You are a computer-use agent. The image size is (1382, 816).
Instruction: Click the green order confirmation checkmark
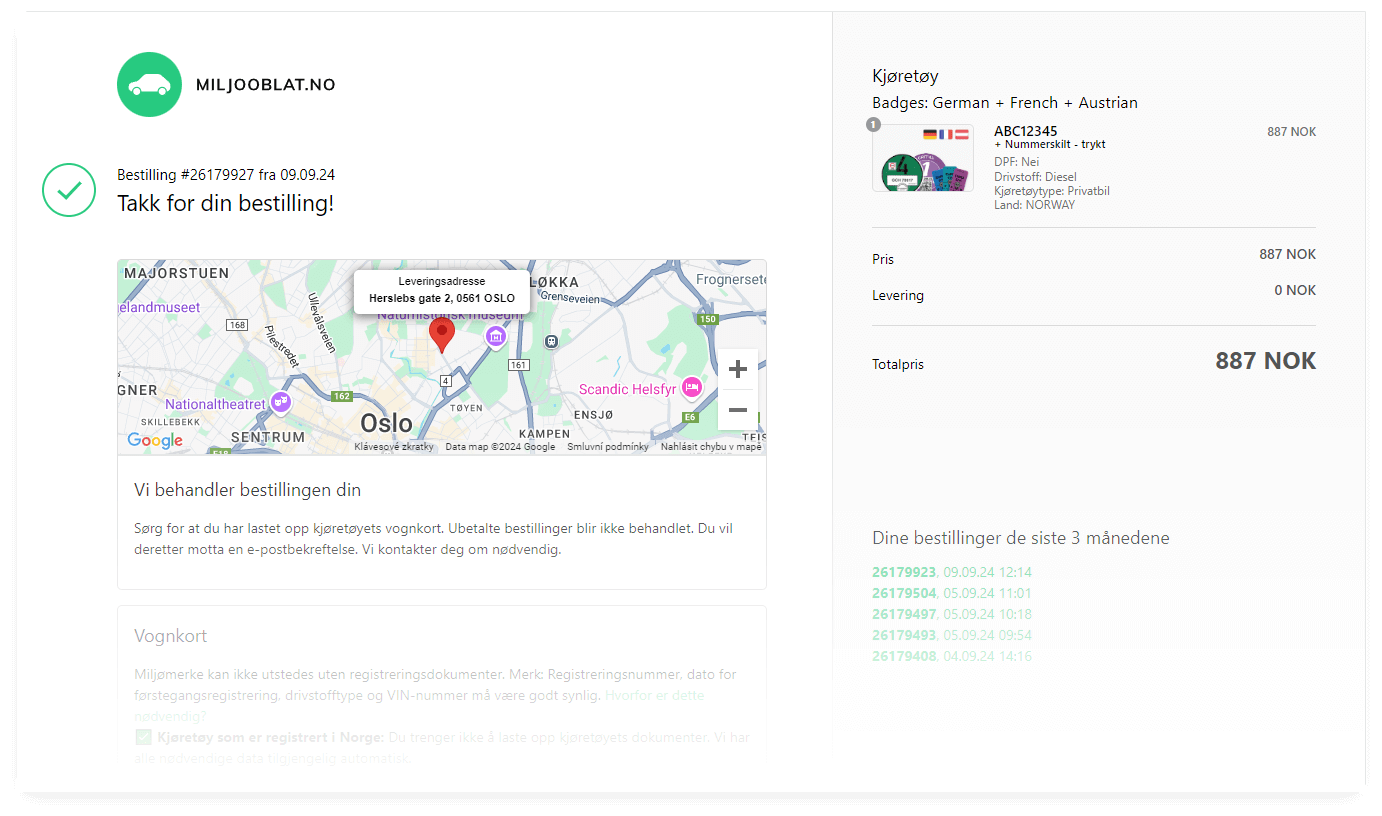[69, 190]
